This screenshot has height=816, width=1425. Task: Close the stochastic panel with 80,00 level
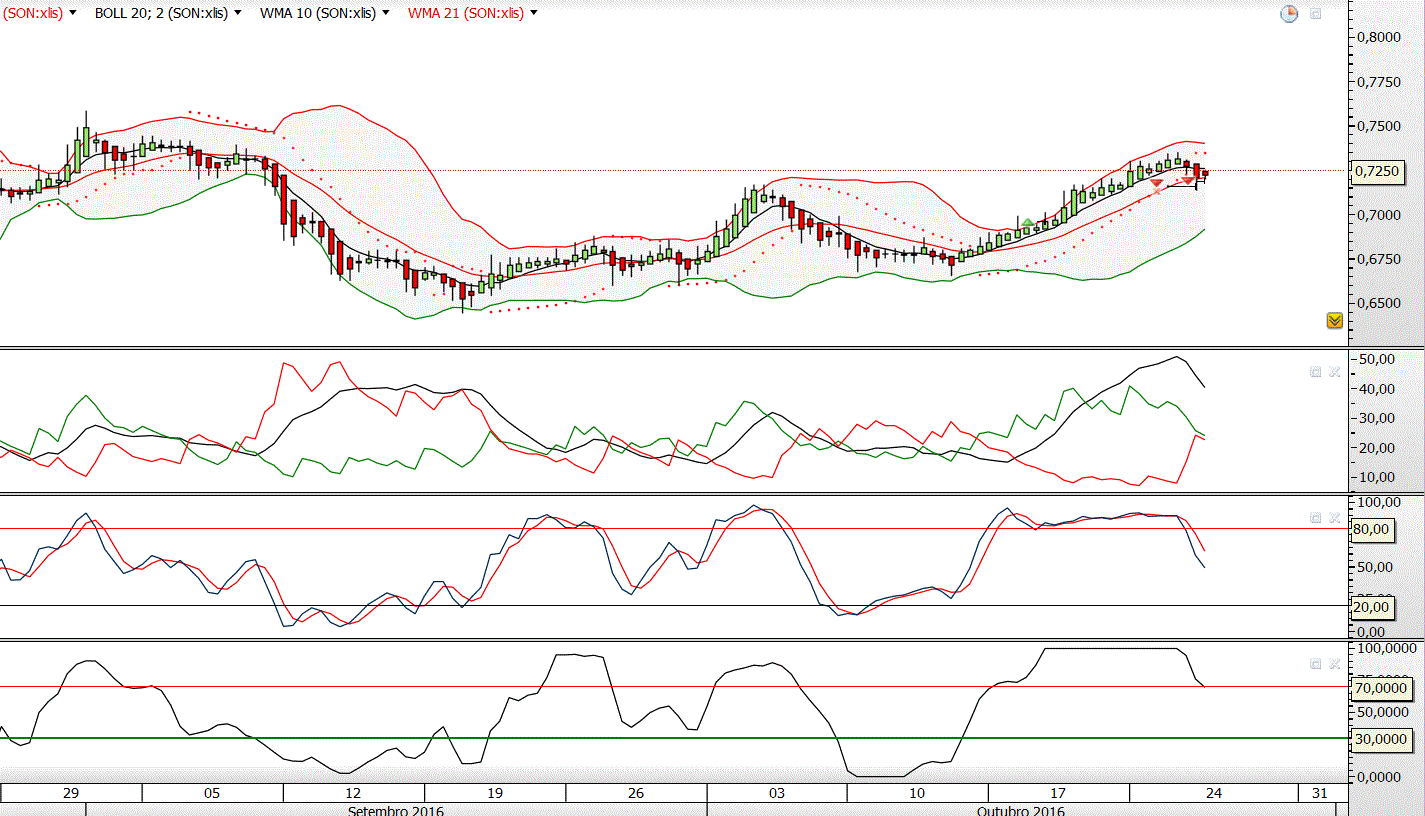coord(1334,517)
